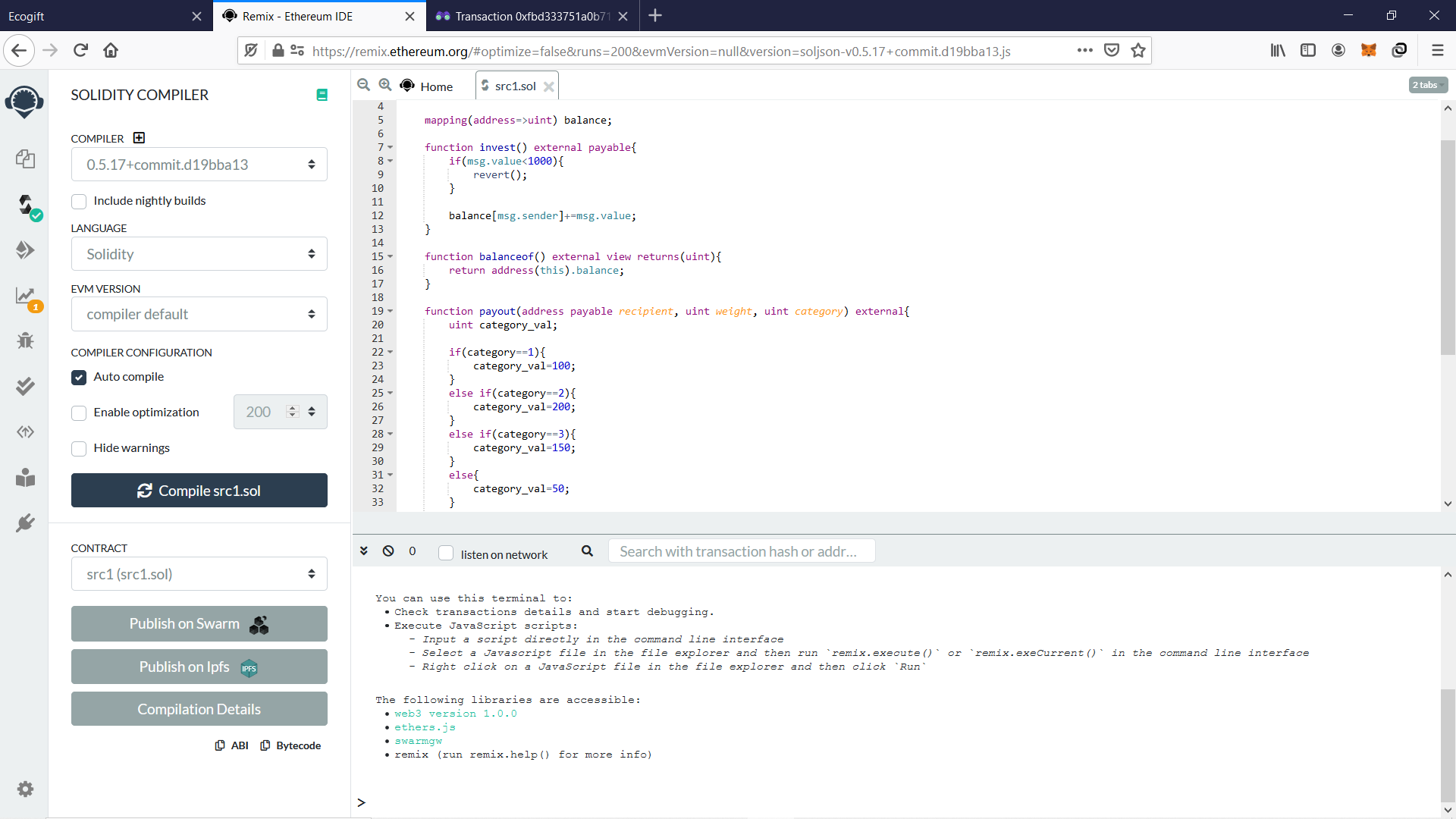Open the EVM version dropdown
The image size is (1456, 819).
pyautogui.click(x=199, y=314)
